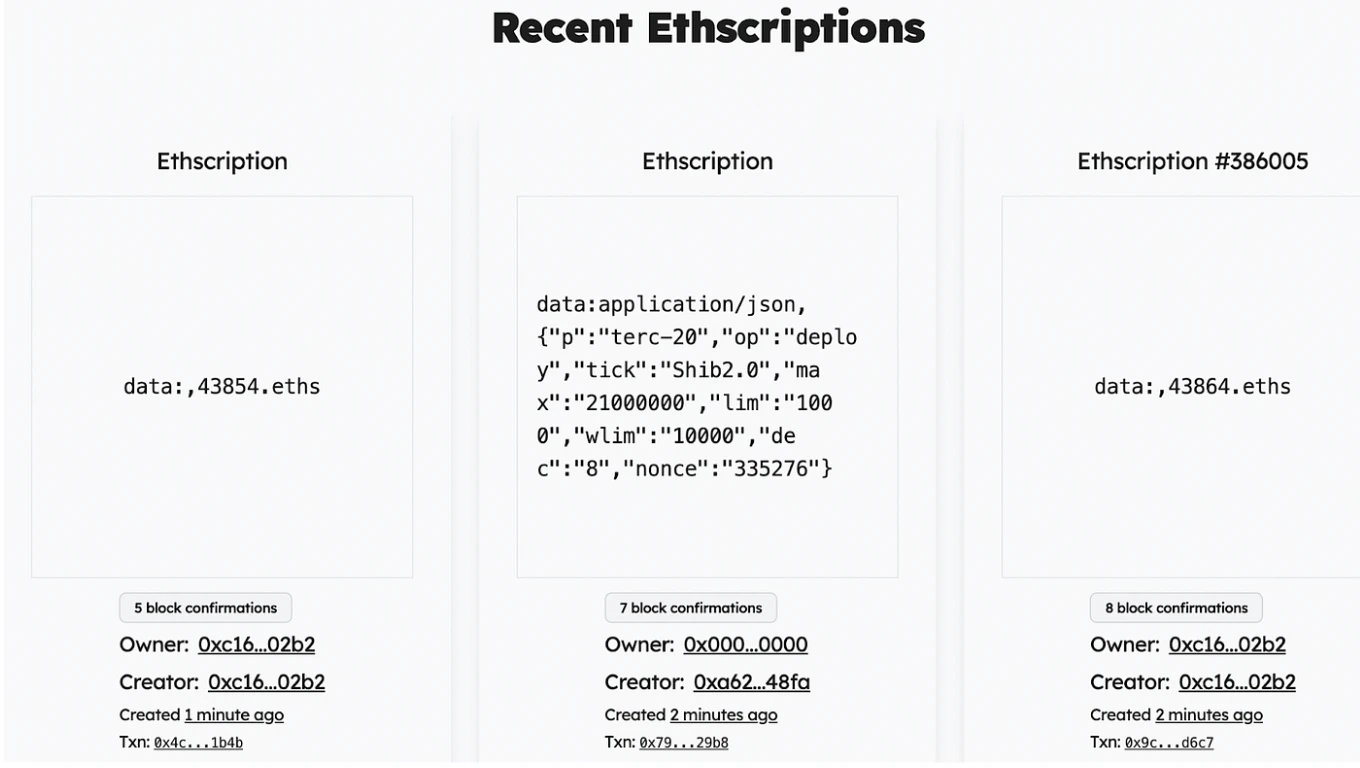Screen dimensions: 1360x768
Task: Open the data:,43854.eths ethscription preview
Action: pos(222,386)
